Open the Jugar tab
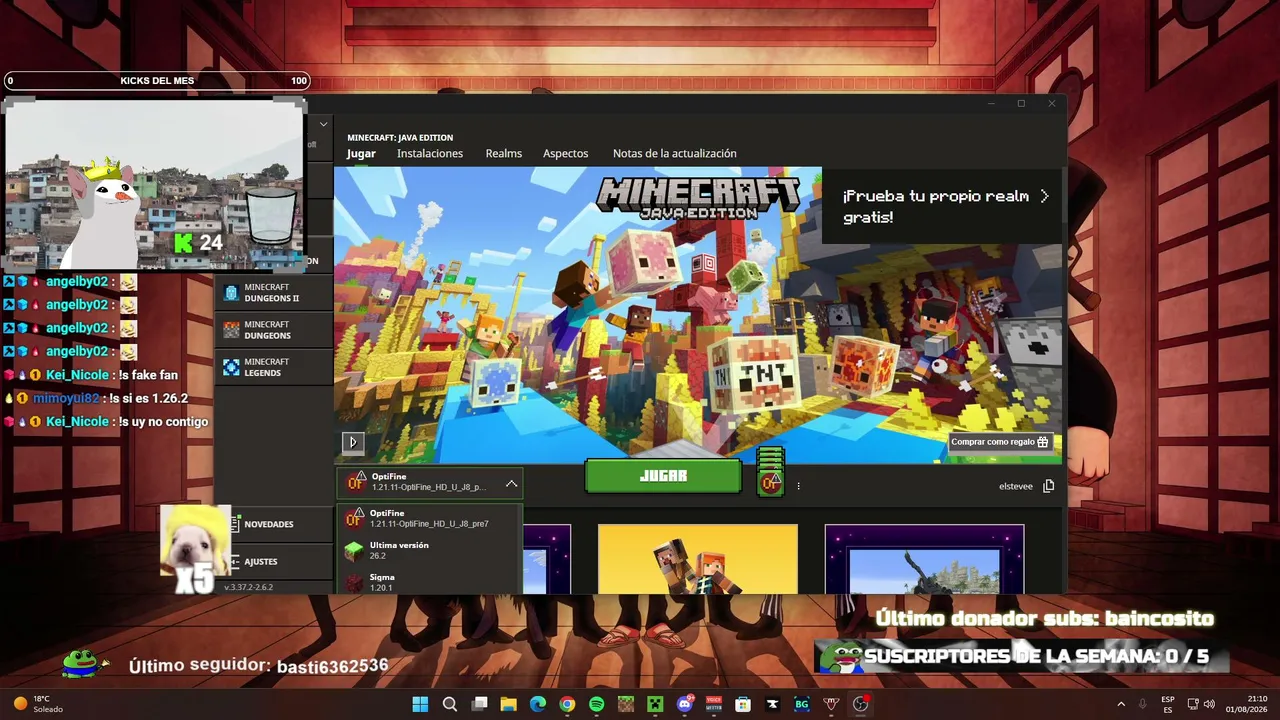This screenshot has height=720, width=1280. point(361,153)
